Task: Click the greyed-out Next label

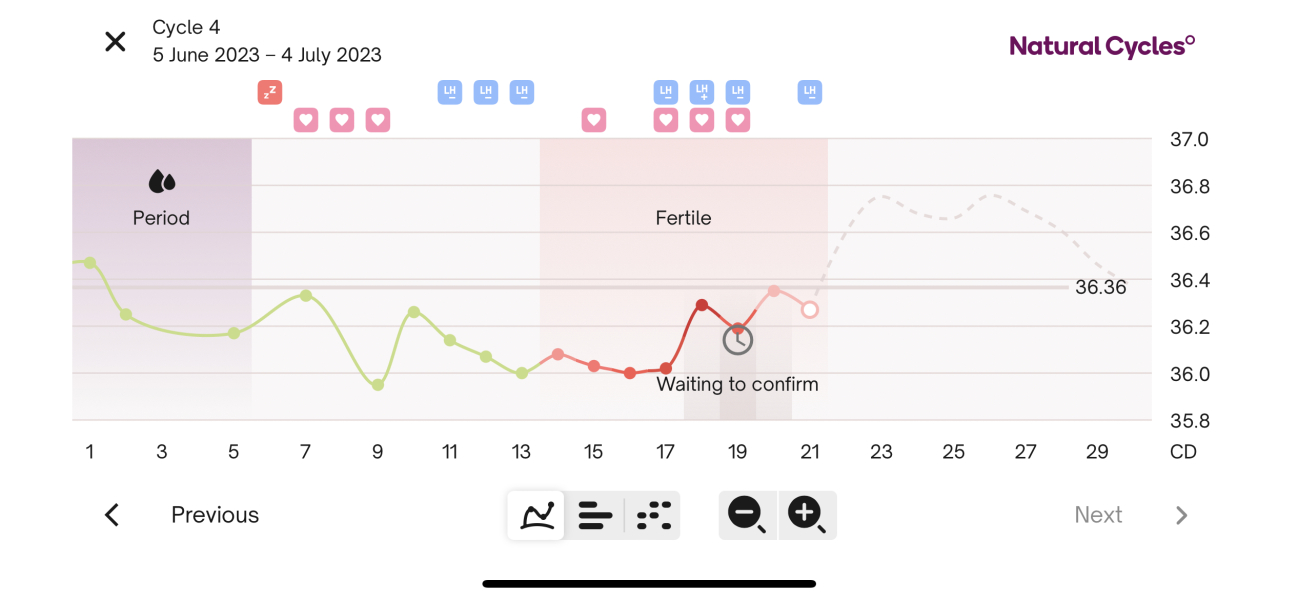Action: [1098, 515]
